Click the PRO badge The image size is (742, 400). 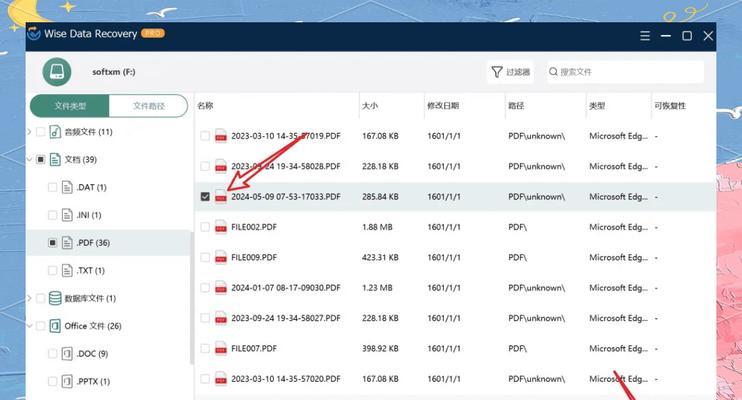click(x=153, y=33)
